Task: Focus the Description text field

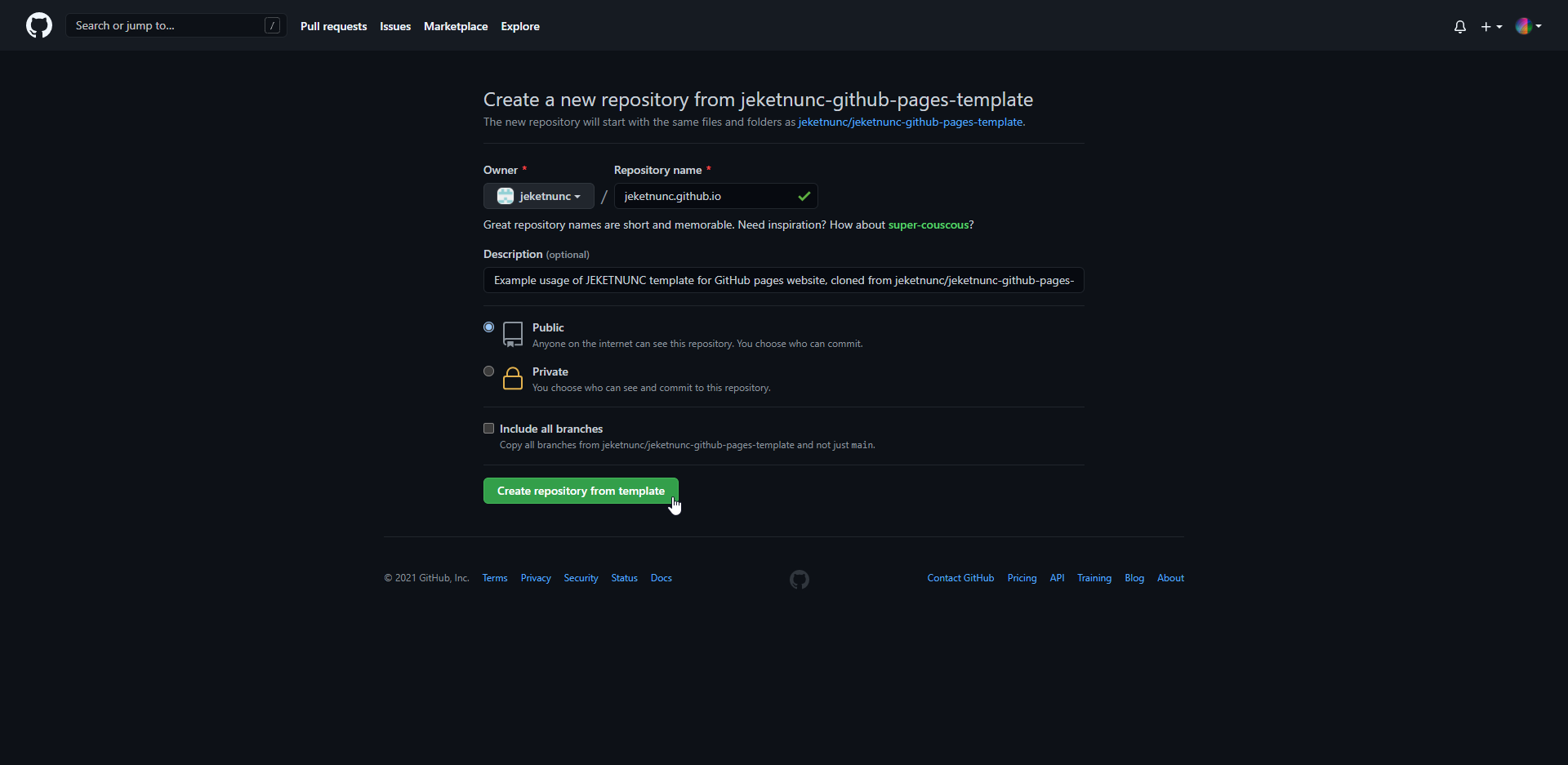Action: coord(784,280)
